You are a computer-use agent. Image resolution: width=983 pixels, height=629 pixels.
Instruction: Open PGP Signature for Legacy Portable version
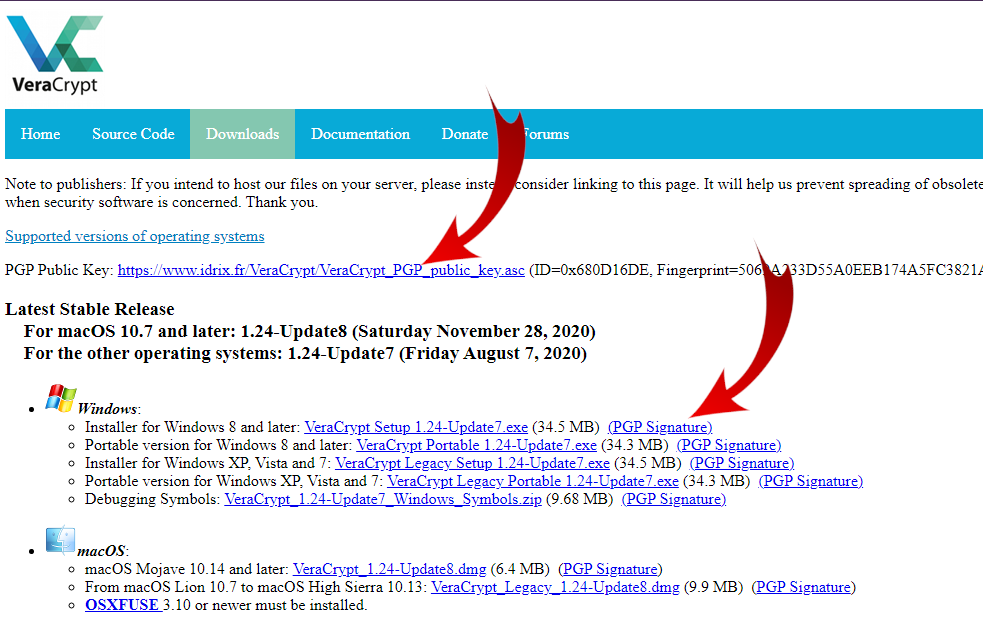tap(811, 482)
